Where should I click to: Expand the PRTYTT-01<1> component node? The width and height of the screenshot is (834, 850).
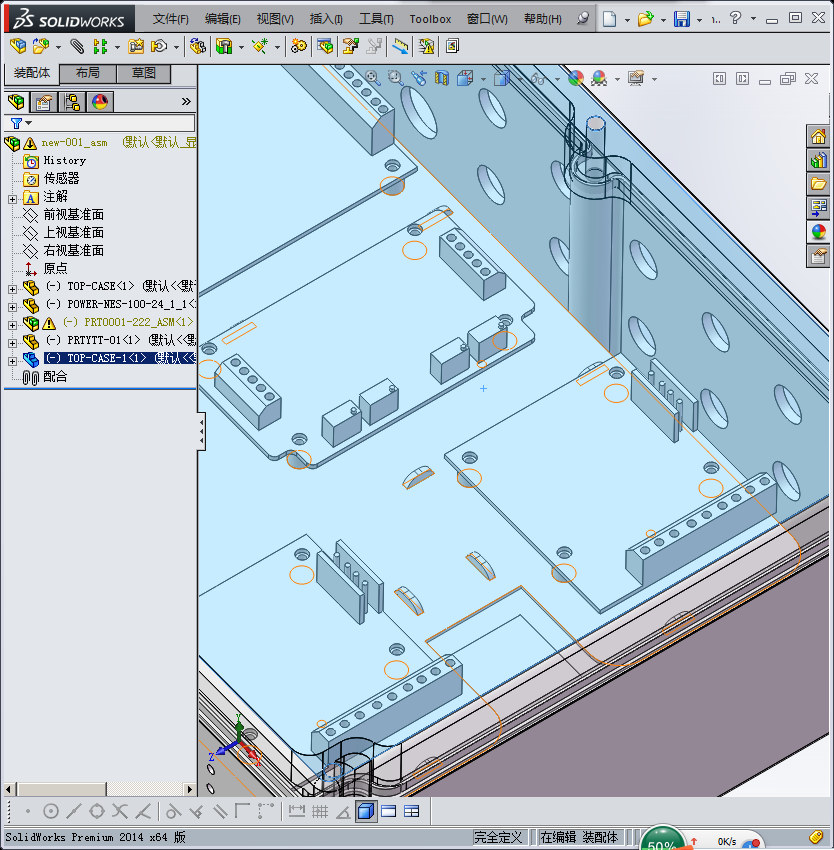click(x=12, y=343)
